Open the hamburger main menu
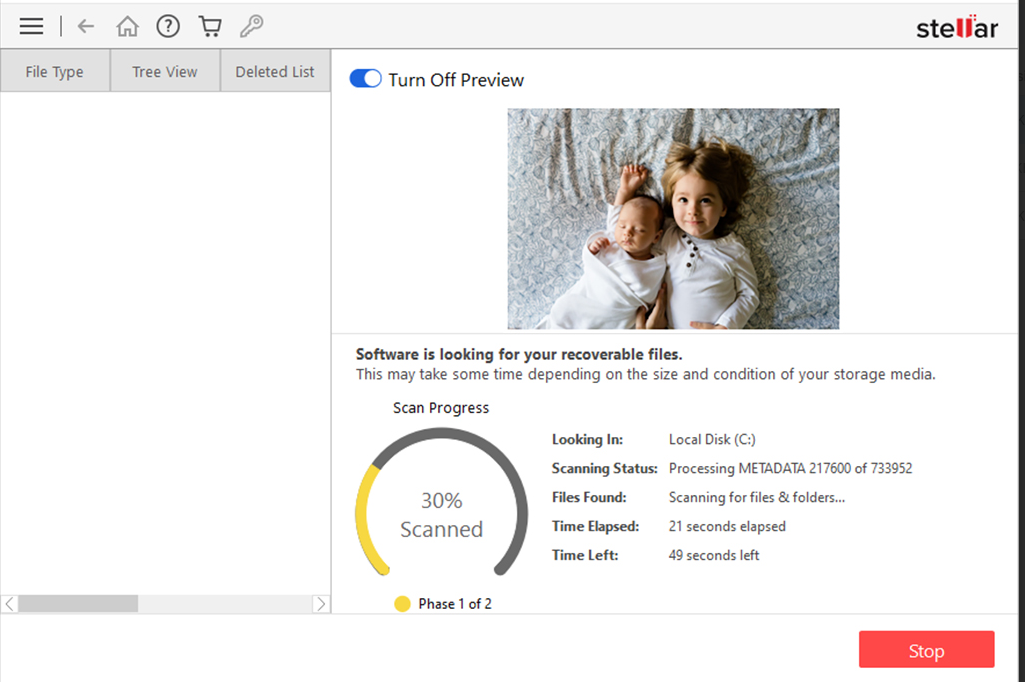This screenshot has width=1025, height=682. pyautogui.click(x=31, y=27)
